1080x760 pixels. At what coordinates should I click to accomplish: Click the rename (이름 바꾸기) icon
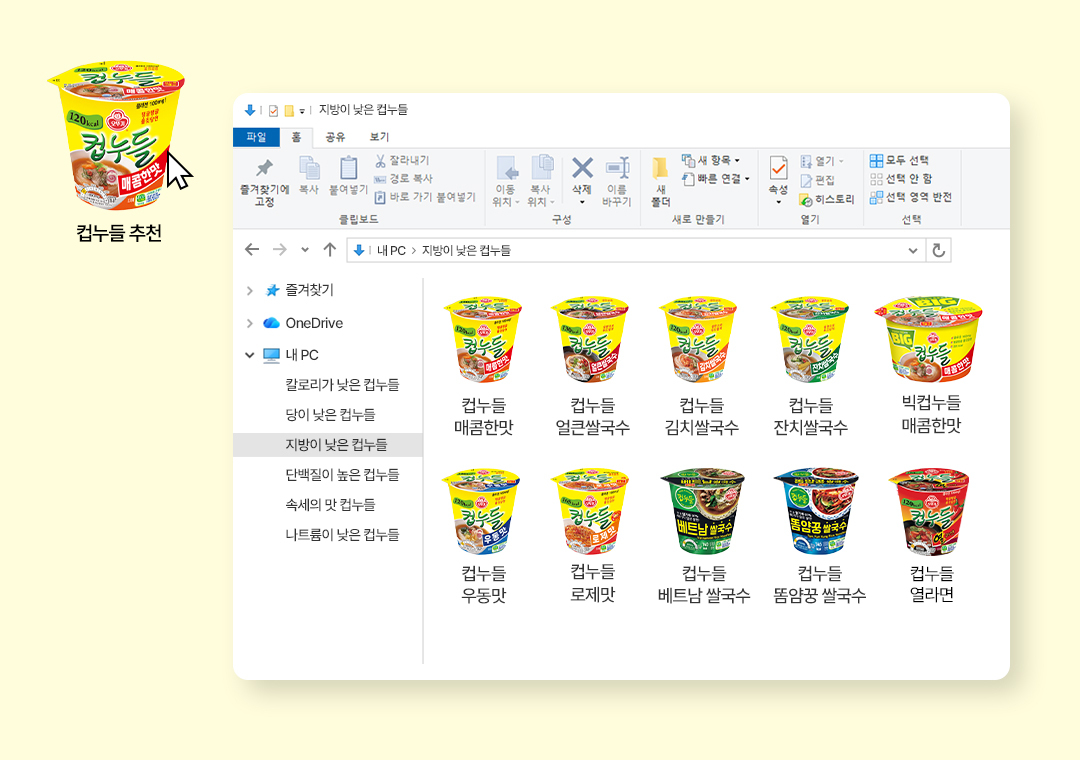tap(617, 167)
